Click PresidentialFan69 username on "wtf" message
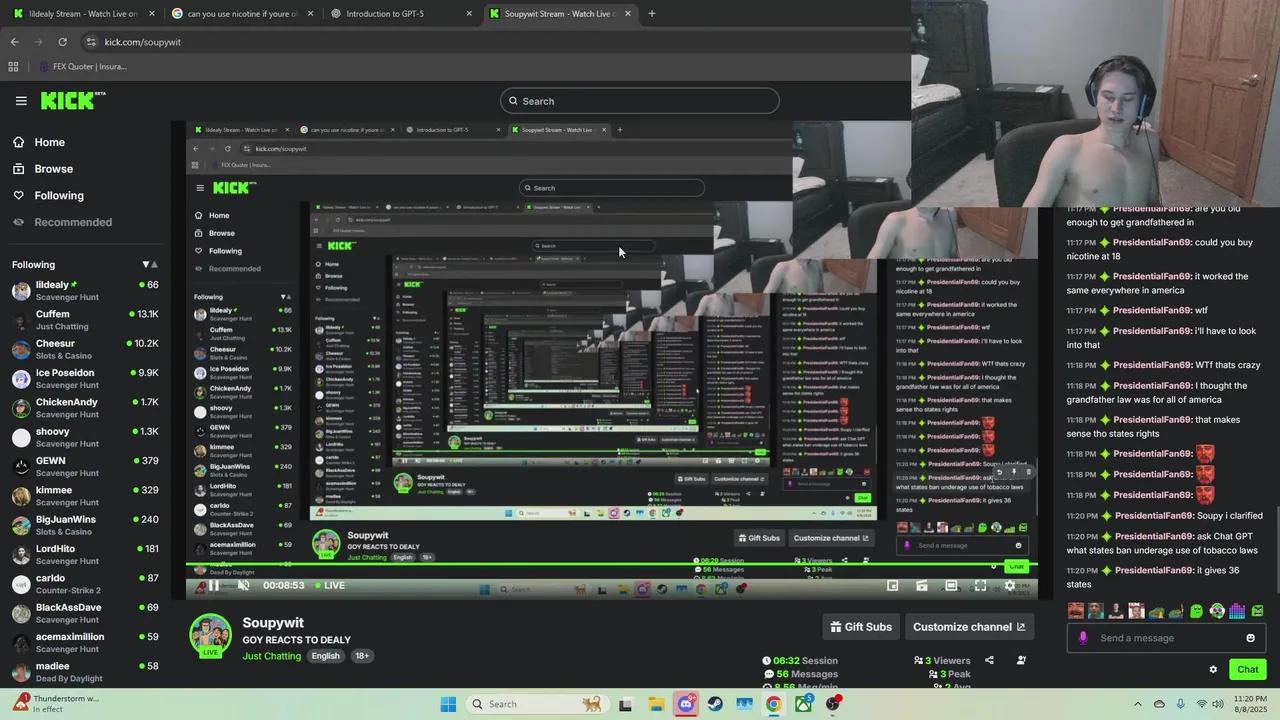This screenshot has width=1280, height=720. pyautogui.click(x=1151, y=311)
